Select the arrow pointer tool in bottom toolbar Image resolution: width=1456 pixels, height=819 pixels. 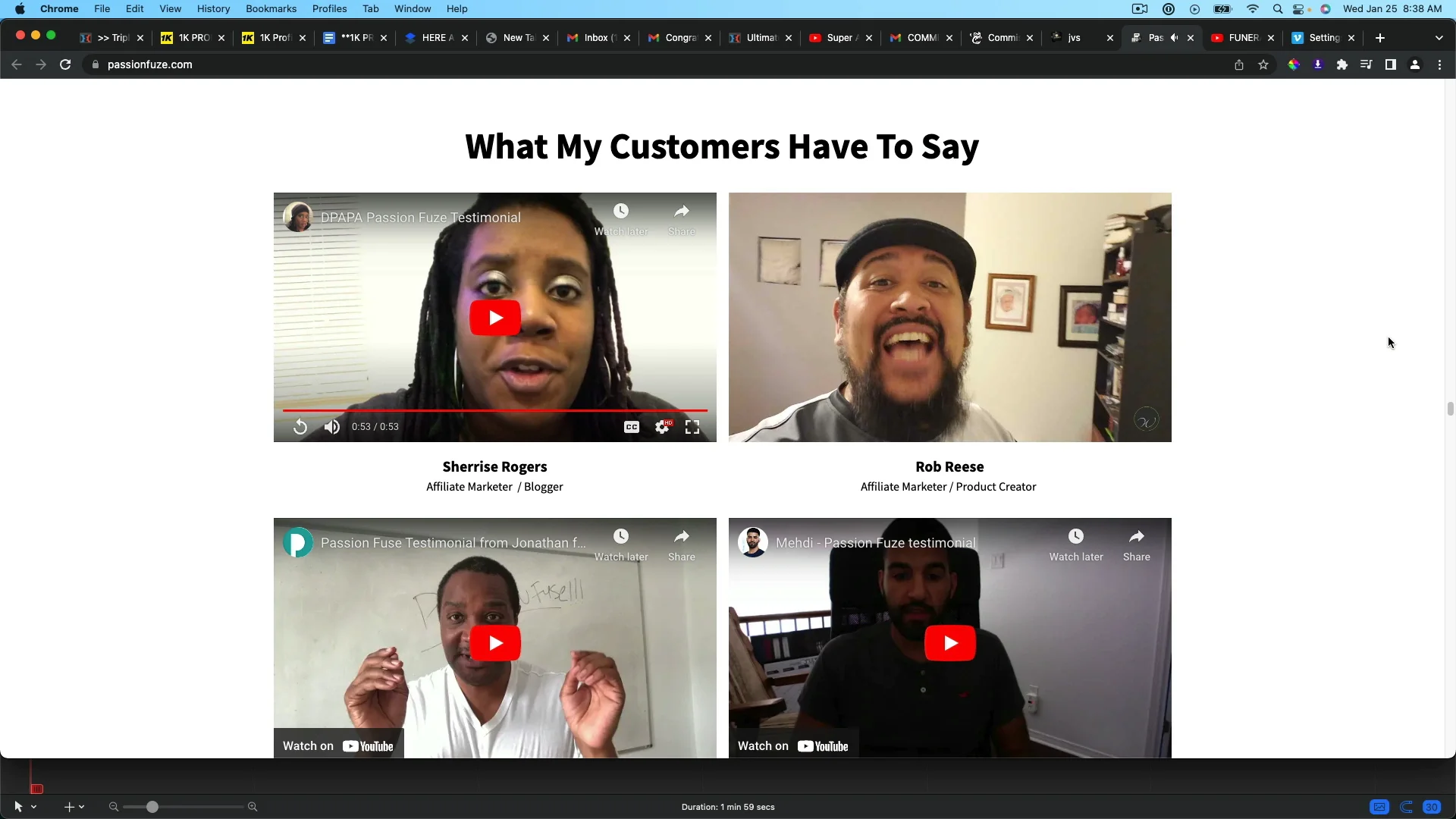pyautogui.click(x=18, y=806)
